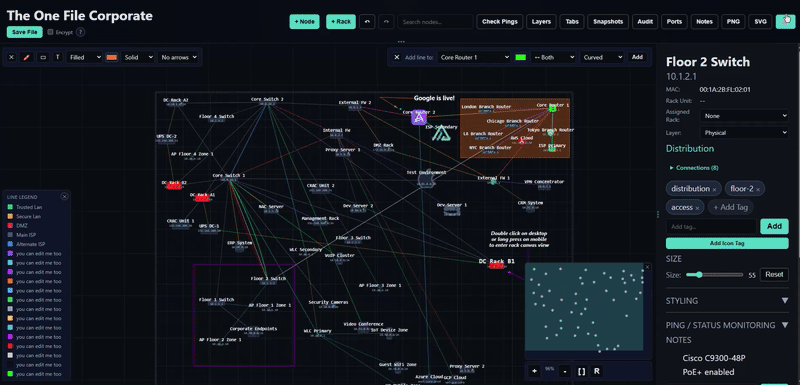The image size is (800, 385).
Task: Click Add in the Add line toolbar
Action: pyautogui.click(x=637, y=57)
